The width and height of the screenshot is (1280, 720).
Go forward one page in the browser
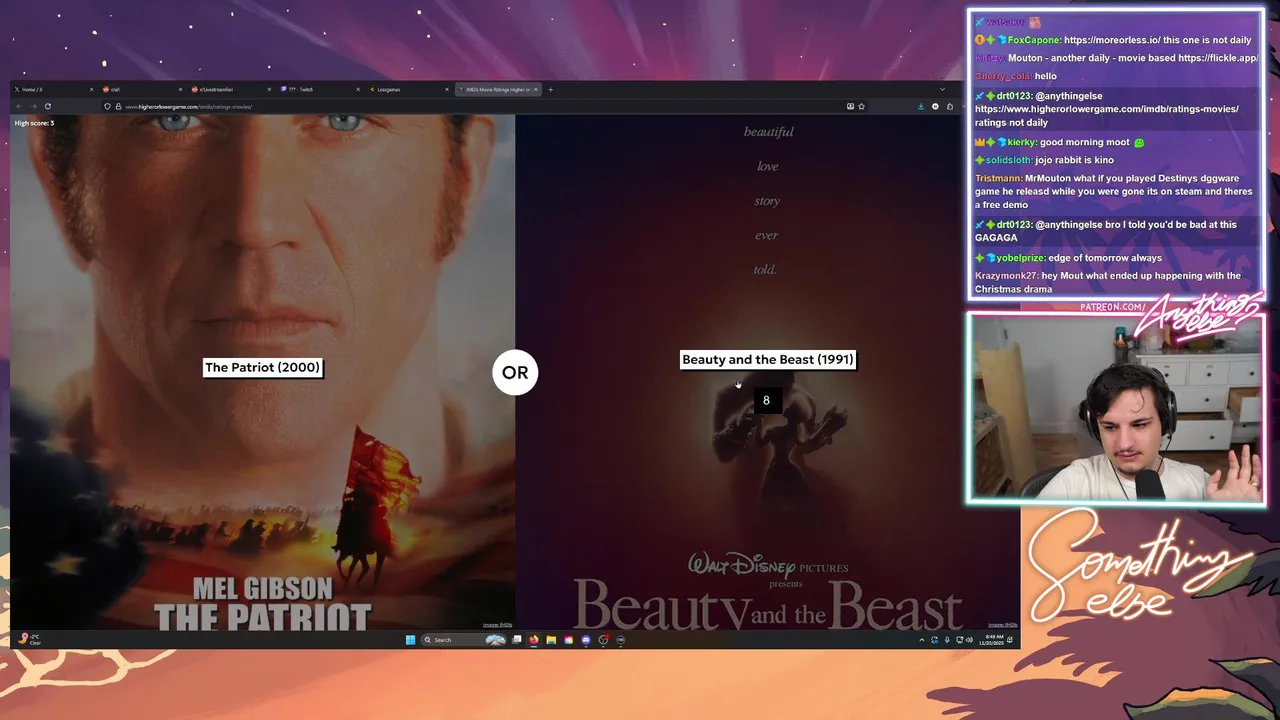pyautogui.click(x=33, y=106)
